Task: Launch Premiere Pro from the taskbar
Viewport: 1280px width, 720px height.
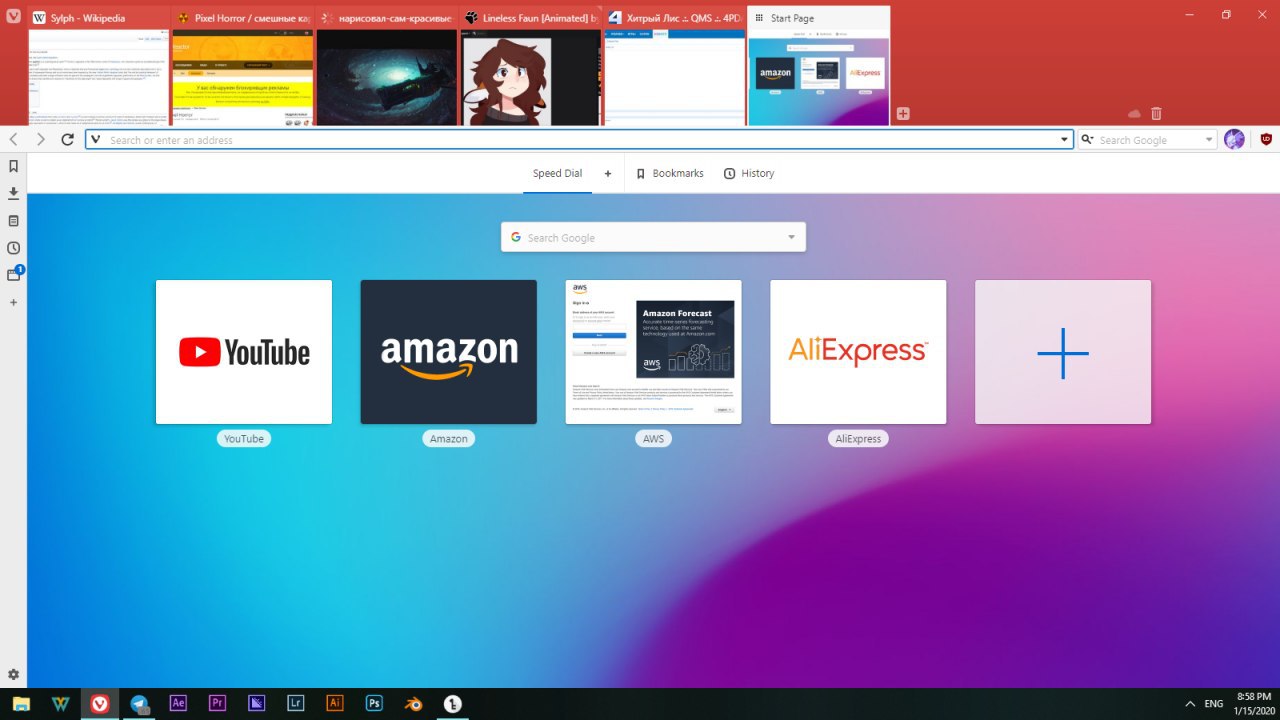Action: click(x=218, y=703)
